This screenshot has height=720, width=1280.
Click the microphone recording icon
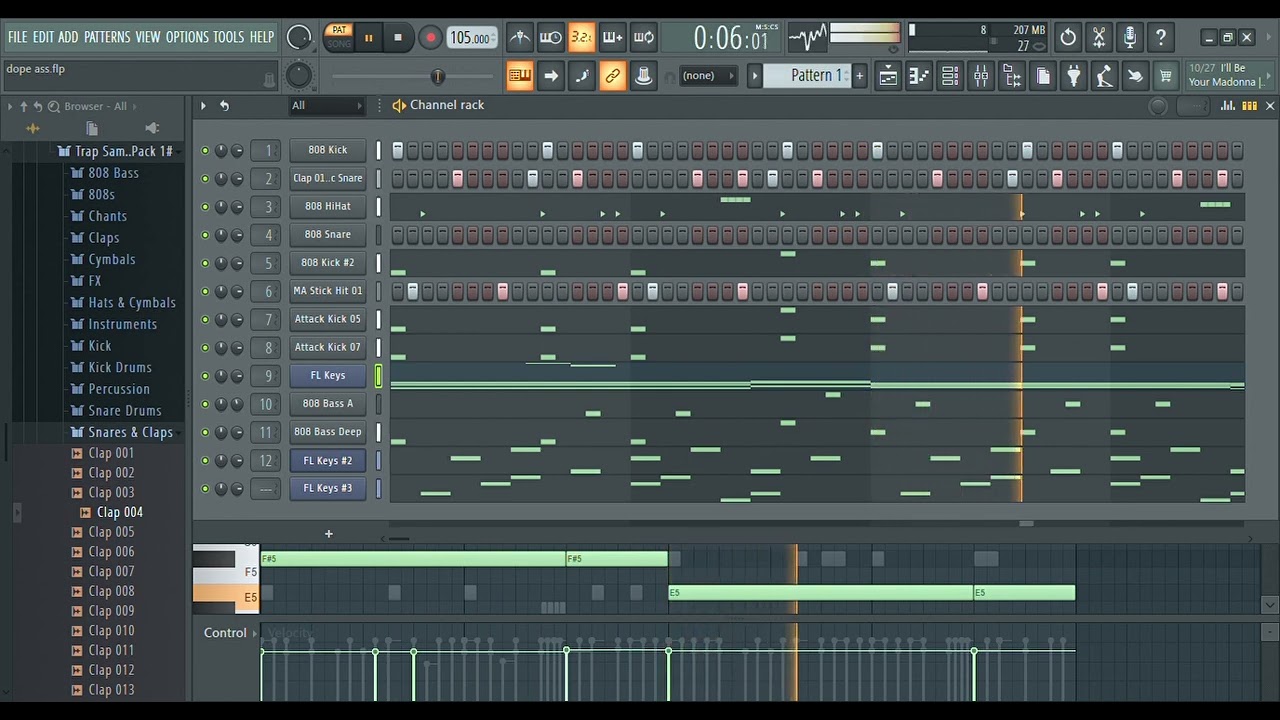1130,38
